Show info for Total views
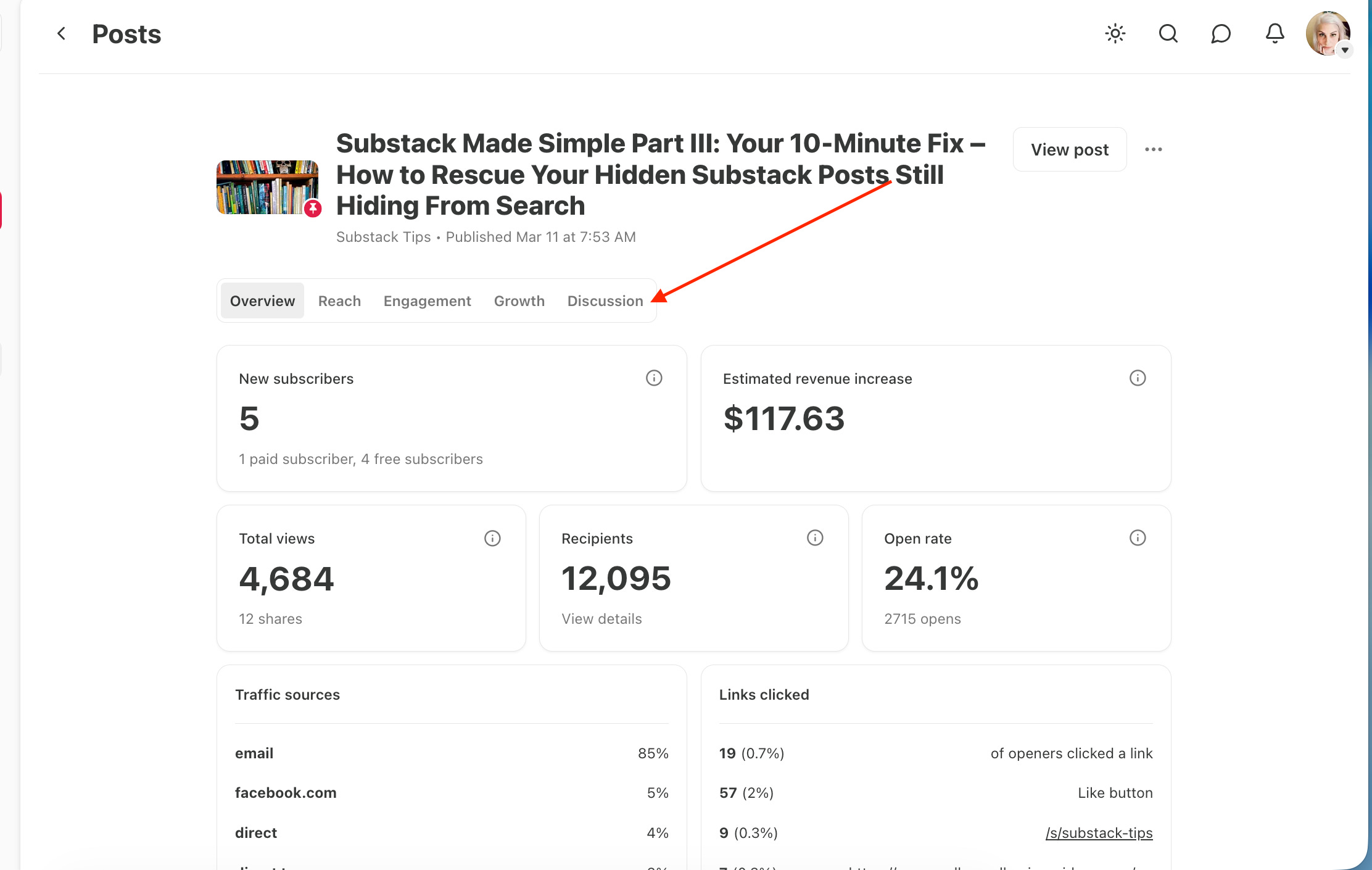The height and width of the screenshot is (870, 1372). pyautogui.click(x=492, y=538)
